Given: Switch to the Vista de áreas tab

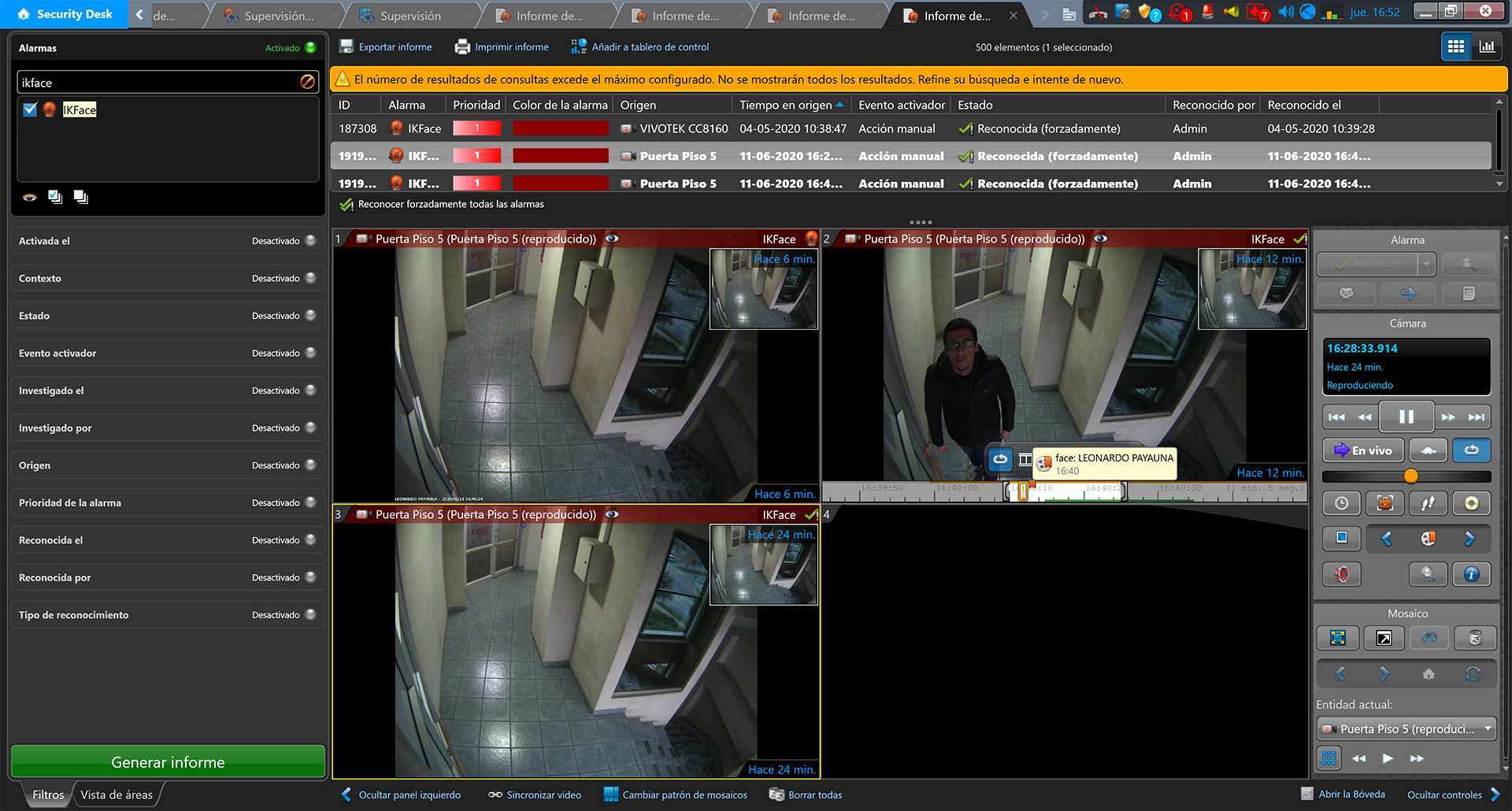Looking at the screenshot, I should point(117,794).
